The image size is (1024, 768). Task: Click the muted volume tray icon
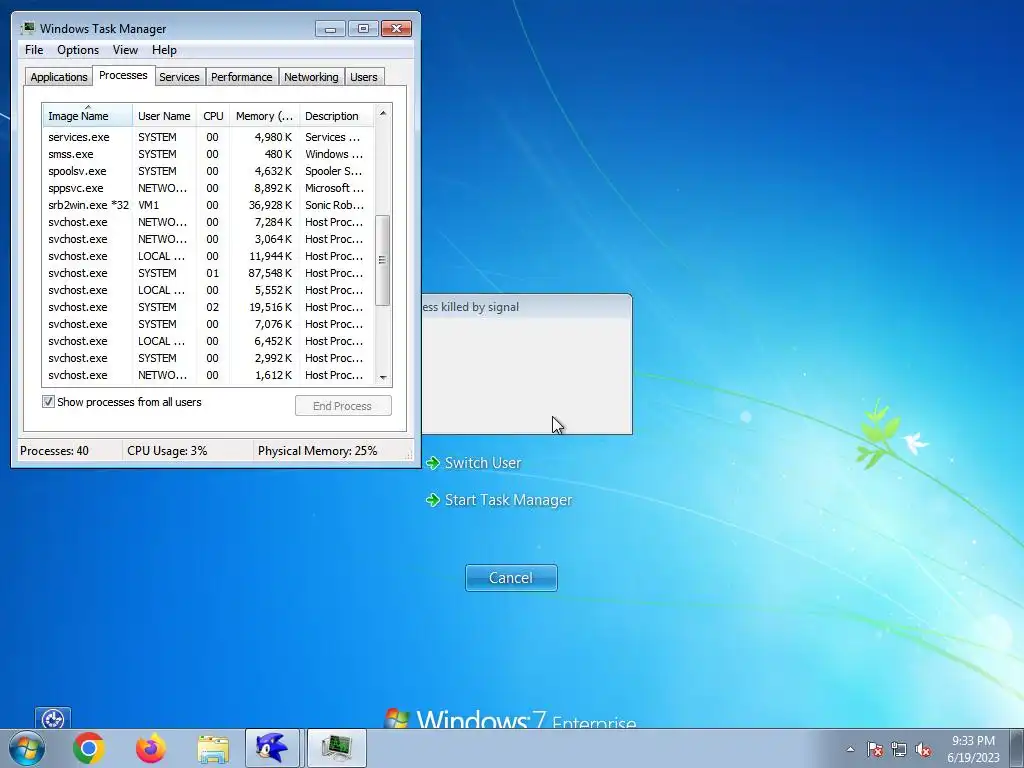[x=923, y=749]
